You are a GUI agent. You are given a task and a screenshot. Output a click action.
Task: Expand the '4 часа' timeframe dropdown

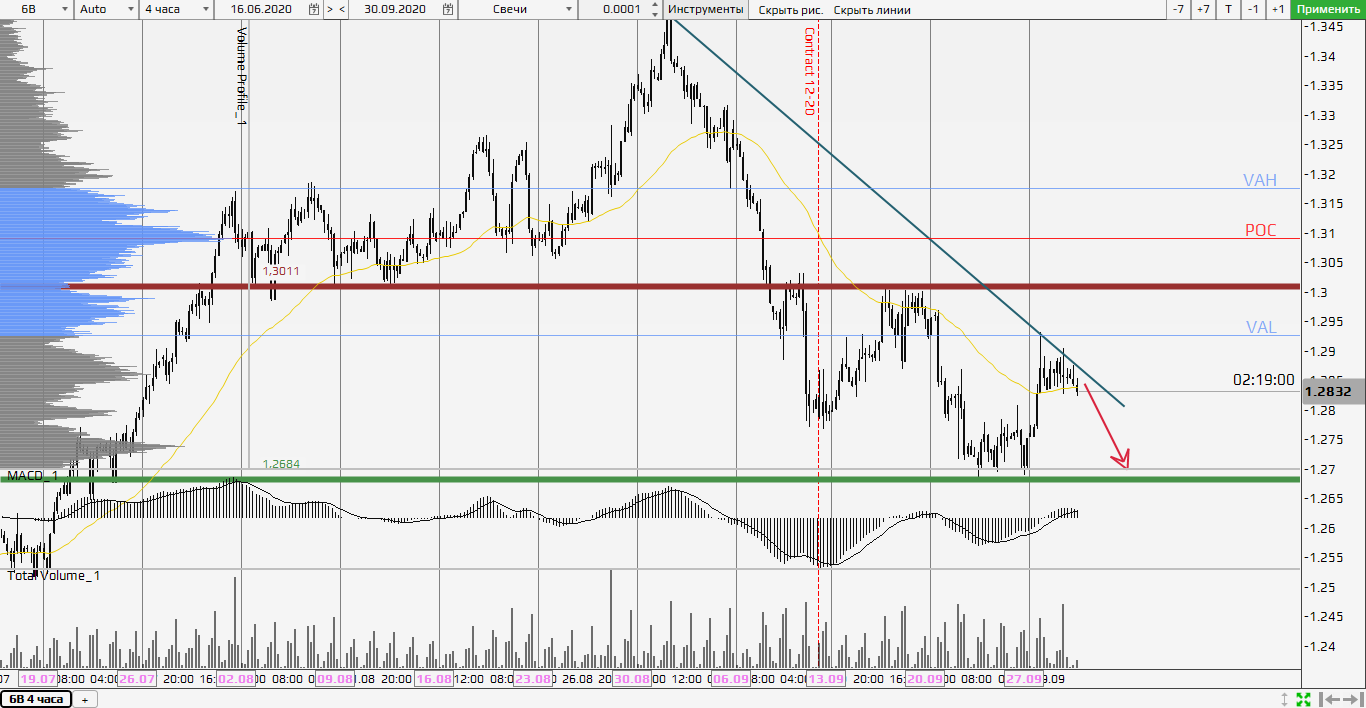(x=176, y=9)
